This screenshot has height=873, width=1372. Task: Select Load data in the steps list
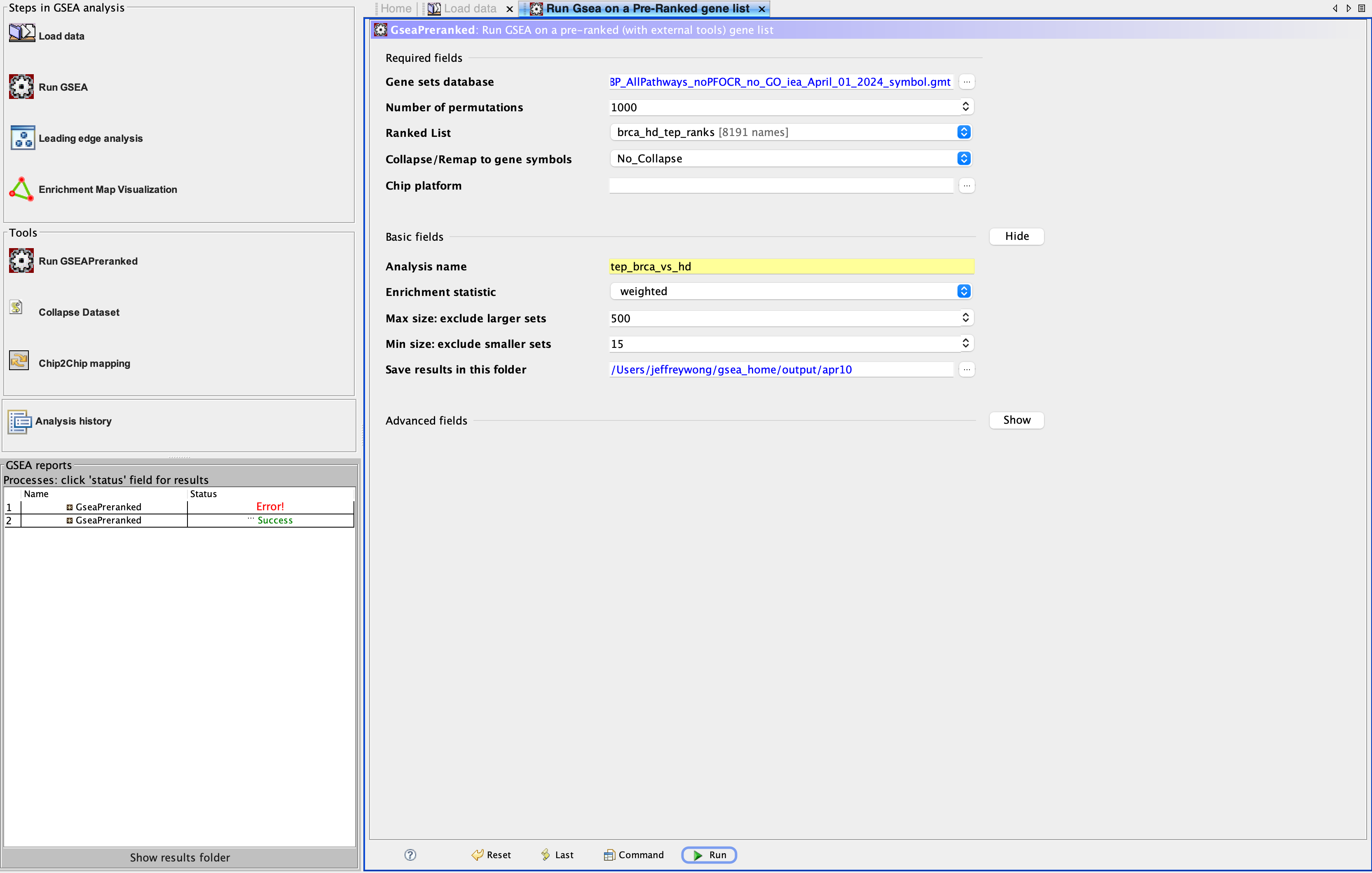(61, 36)
